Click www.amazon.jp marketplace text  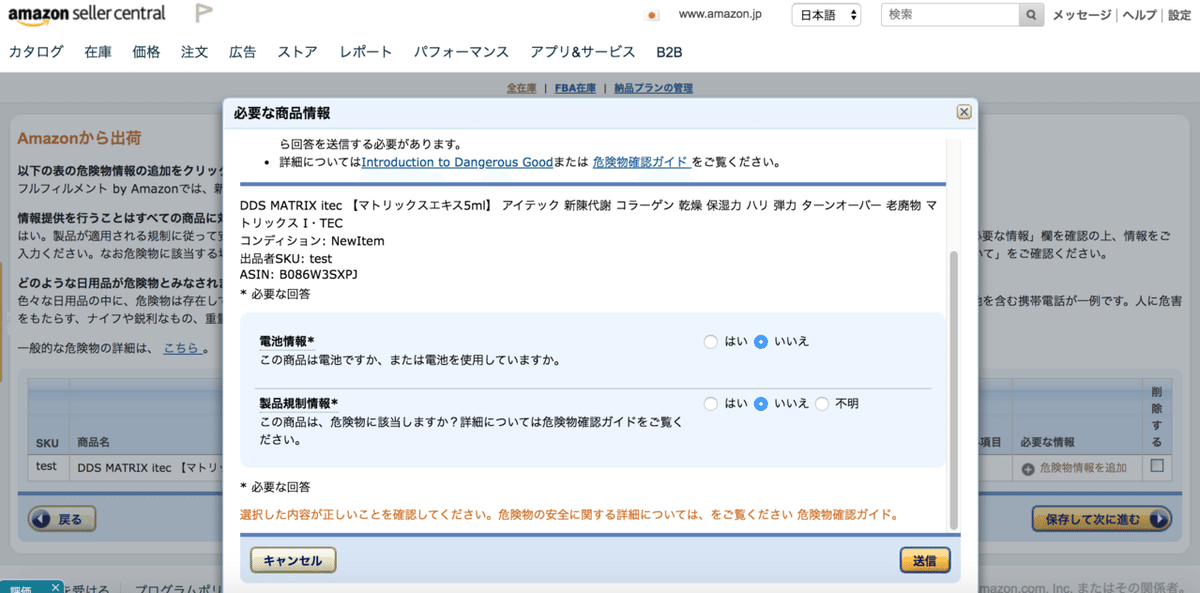tap(720, 15)
